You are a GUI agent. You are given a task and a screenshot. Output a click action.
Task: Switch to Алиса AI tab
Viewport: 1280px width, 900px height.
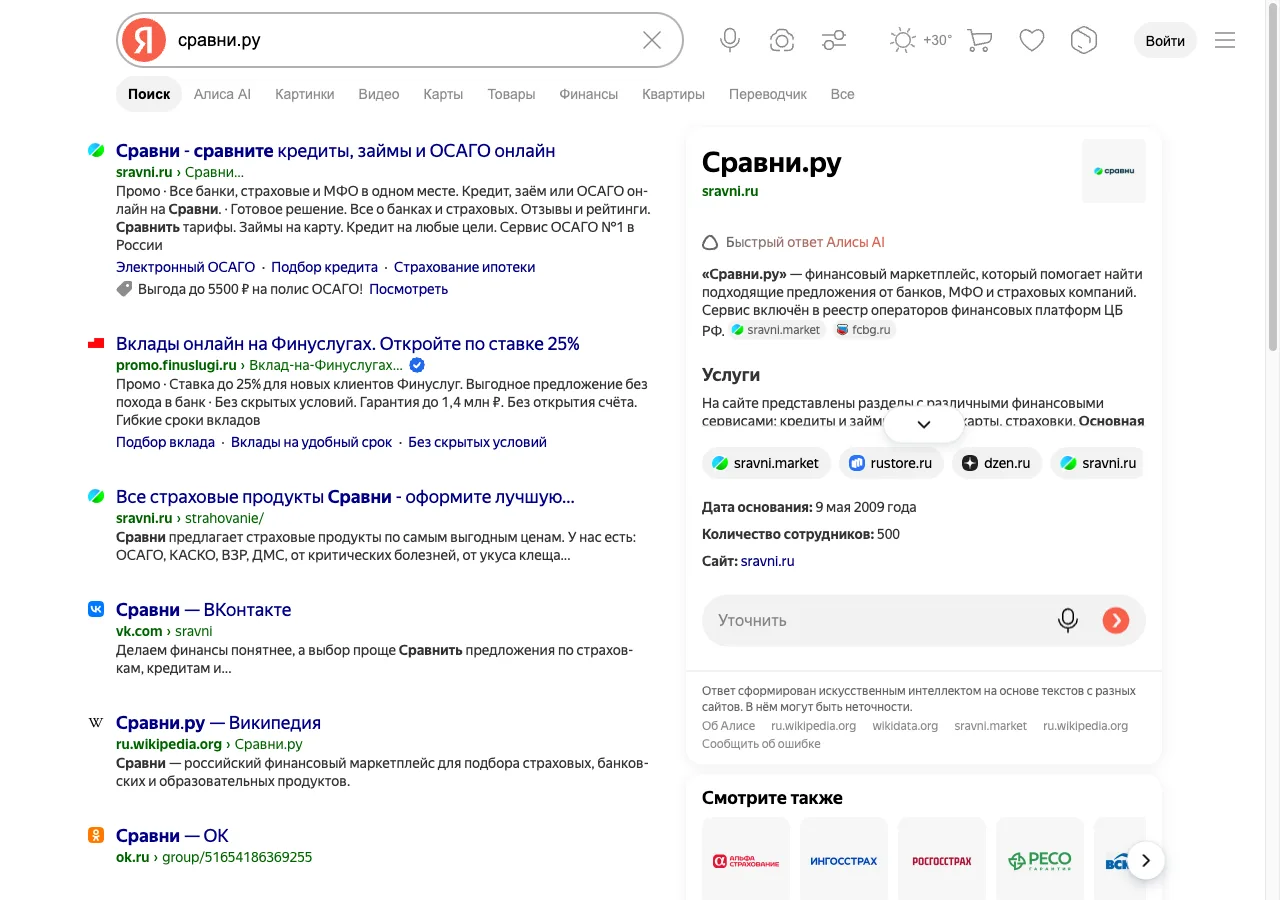click(x=222, y=94)
